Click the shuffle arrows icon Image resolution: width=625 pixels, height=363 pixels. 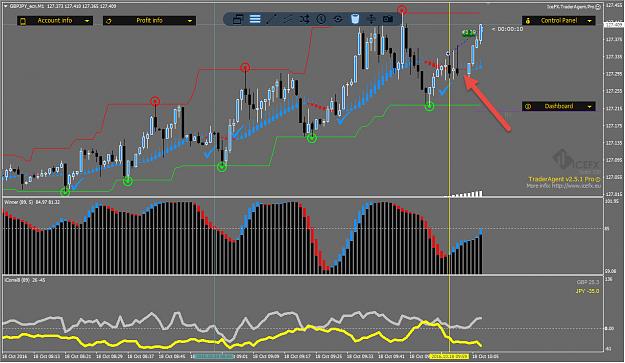[305, 19]
